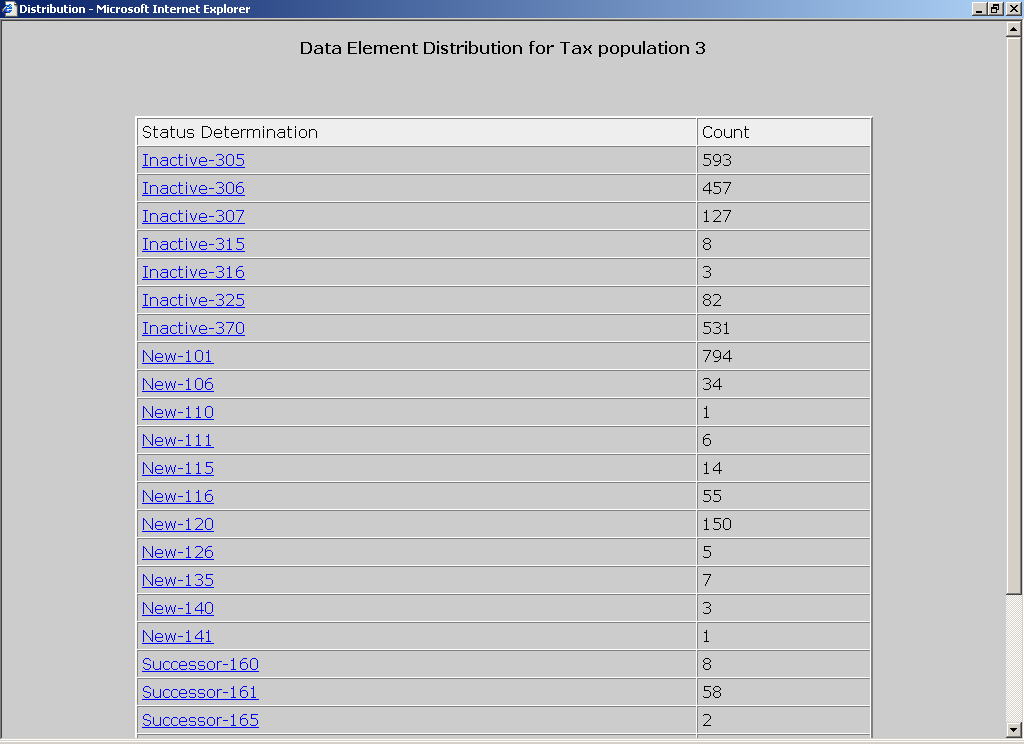Follow the New-120 link
This screenshot has width=1024, height=744.
point(178,525)
